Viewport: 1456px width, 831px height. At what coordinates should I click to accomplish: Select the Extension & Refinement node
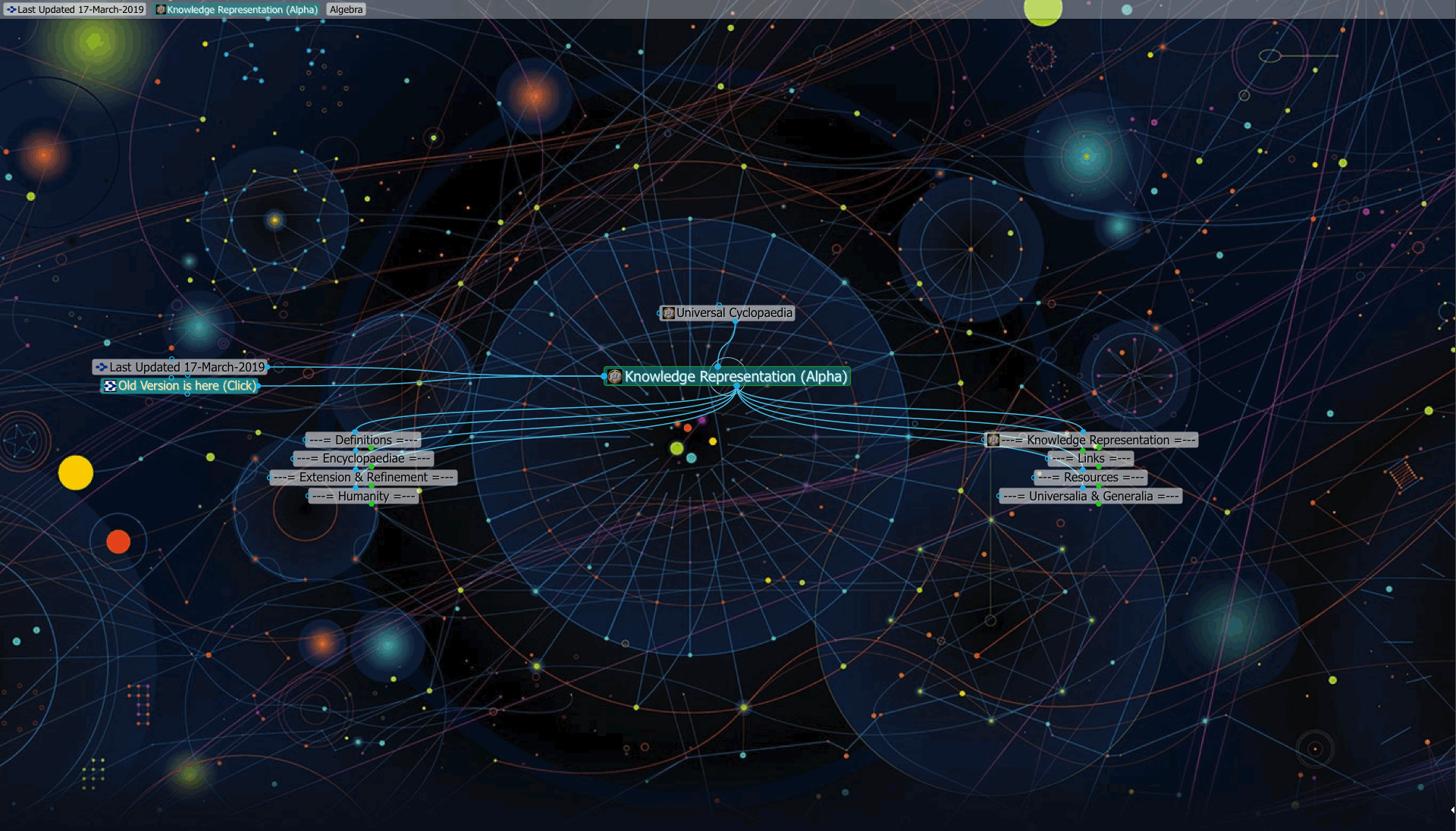pyautogui.click(x=363, y=478)
